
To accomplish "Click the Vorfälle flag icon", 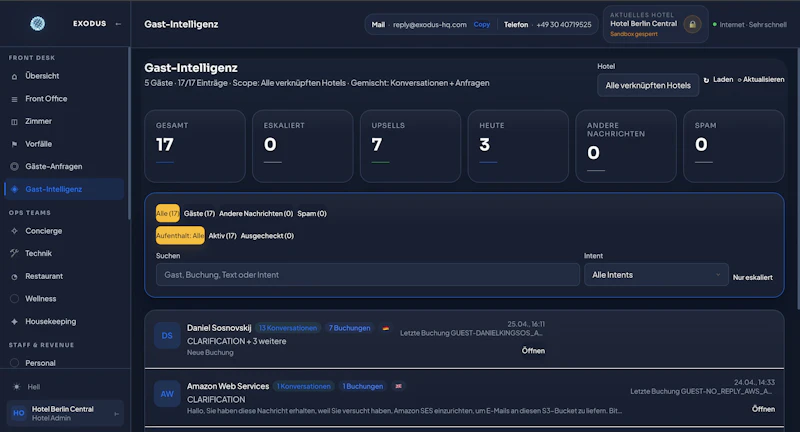I will point(14,144).
